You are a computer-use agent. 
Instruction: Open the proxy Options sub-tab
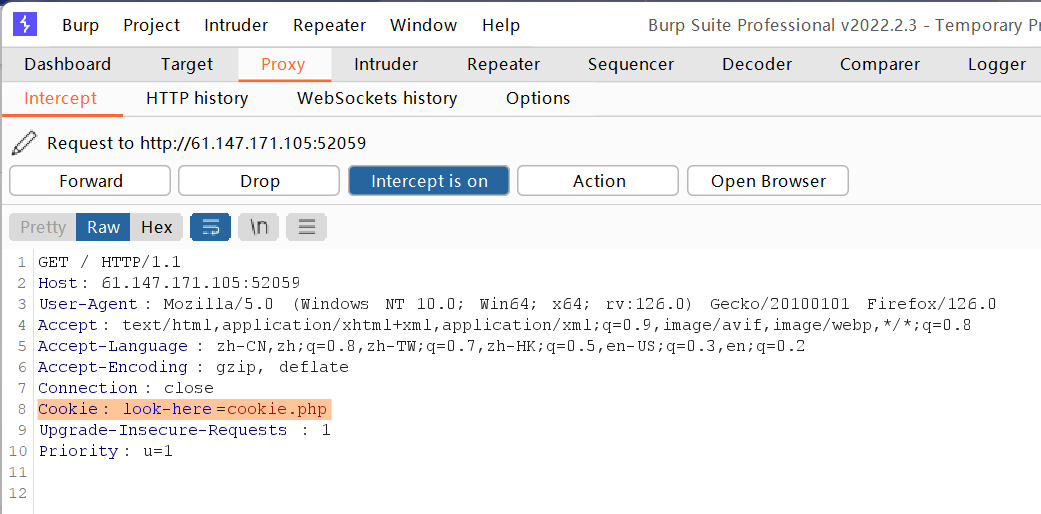coord(538,98)
